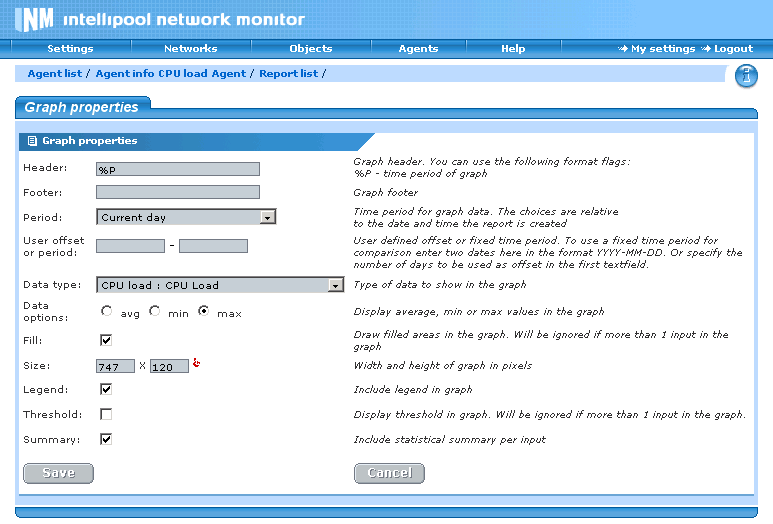This screenshot has width=773, height=524.
Task: Click the Header text field
Action: point(178,169)
